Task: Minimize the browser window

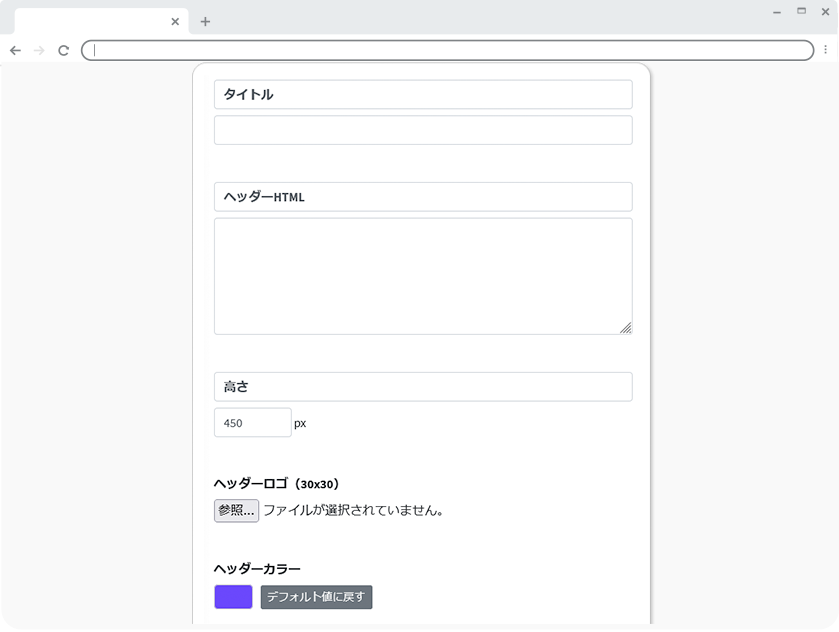Action: (777, 12)
